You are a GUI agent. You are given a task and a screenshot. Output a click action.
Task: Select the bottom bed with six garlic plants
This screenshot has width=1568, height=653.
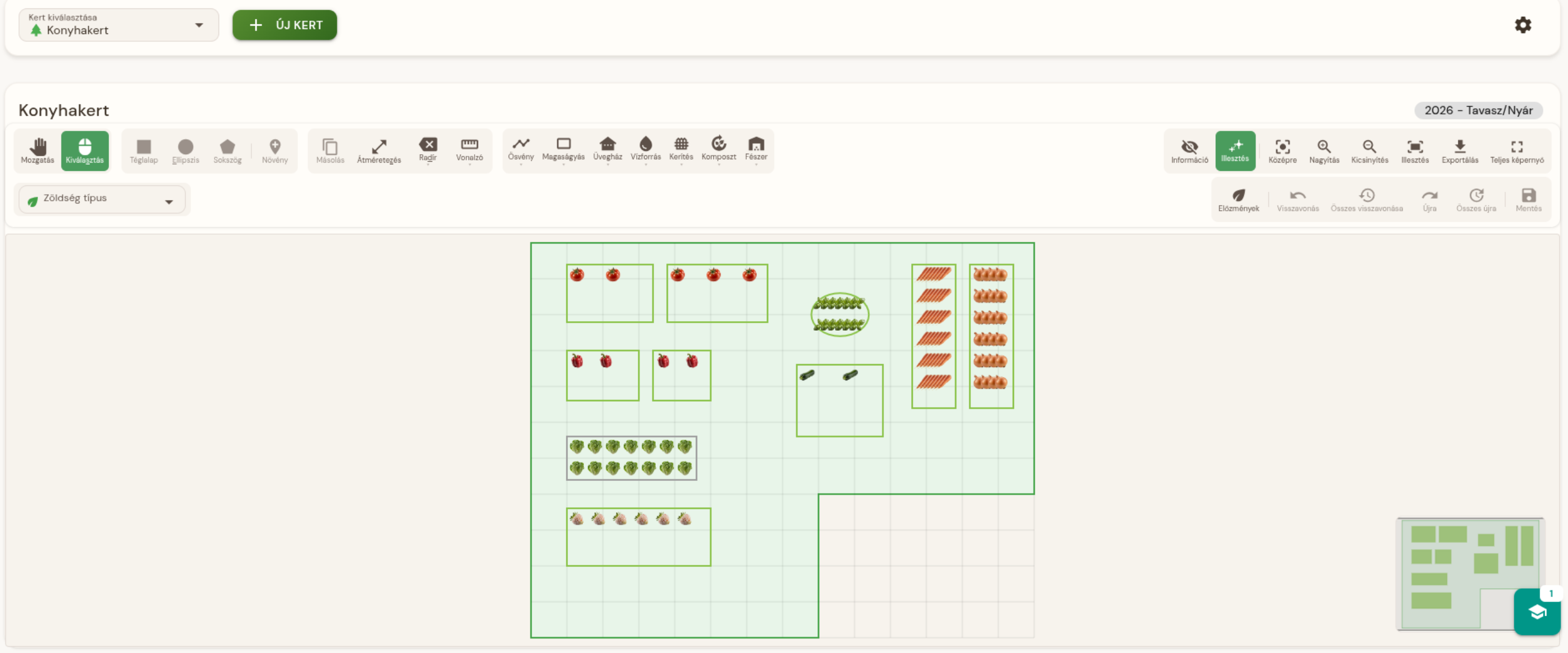[638, 537]
